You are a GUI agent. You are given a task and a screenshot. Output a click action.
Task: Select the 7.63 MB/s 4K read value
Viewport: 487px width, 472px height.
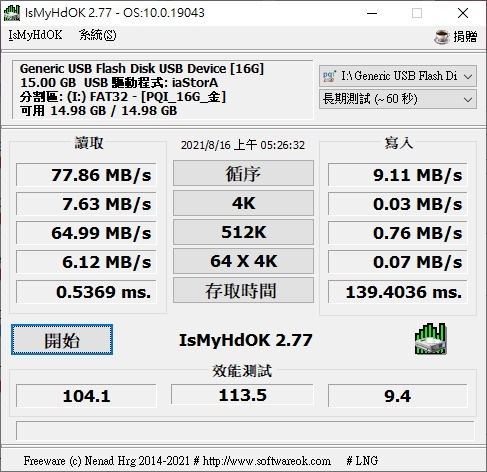(x=86, y=204)
